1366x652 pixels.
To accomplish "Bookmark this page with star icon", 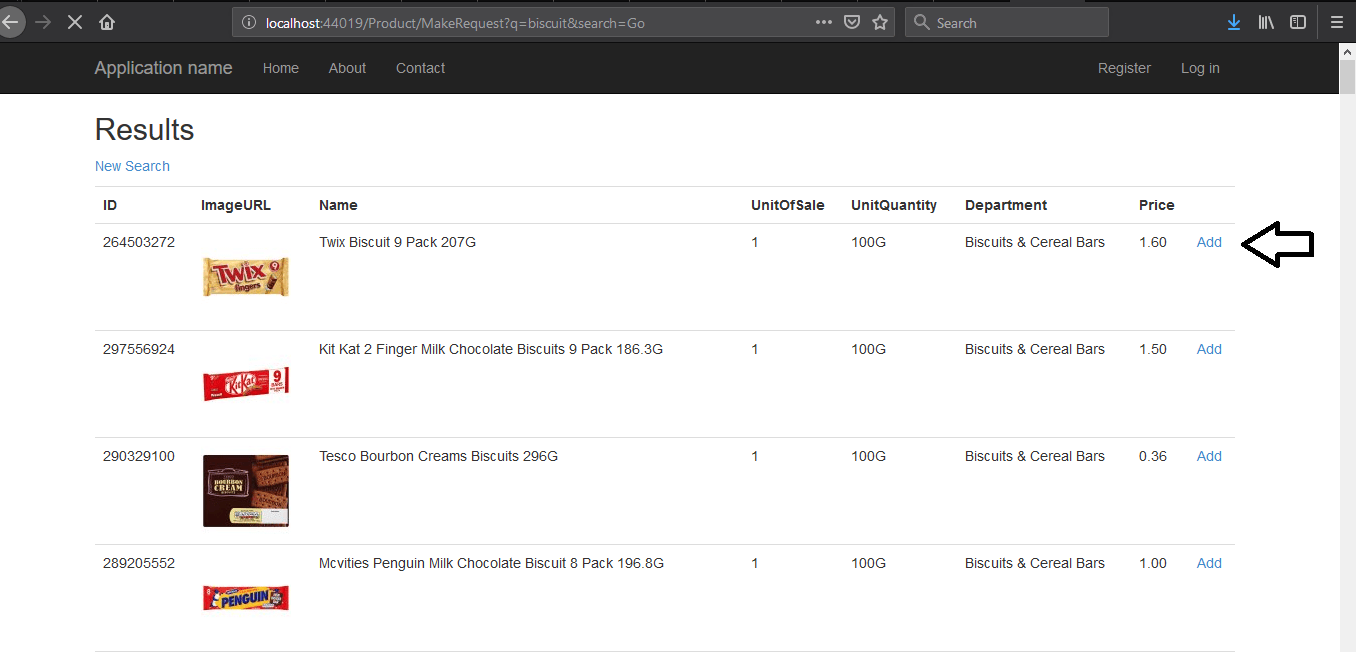I will pos(880,22).
